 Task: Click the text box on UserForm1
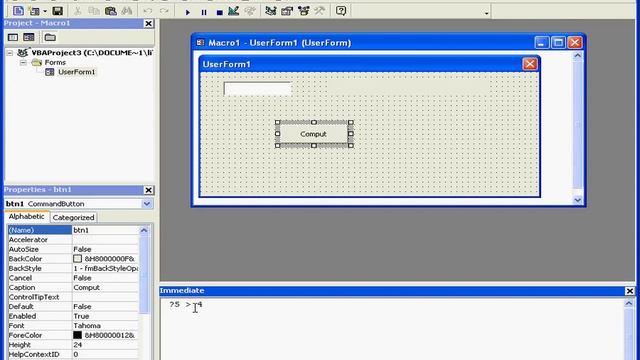(258, 89)
